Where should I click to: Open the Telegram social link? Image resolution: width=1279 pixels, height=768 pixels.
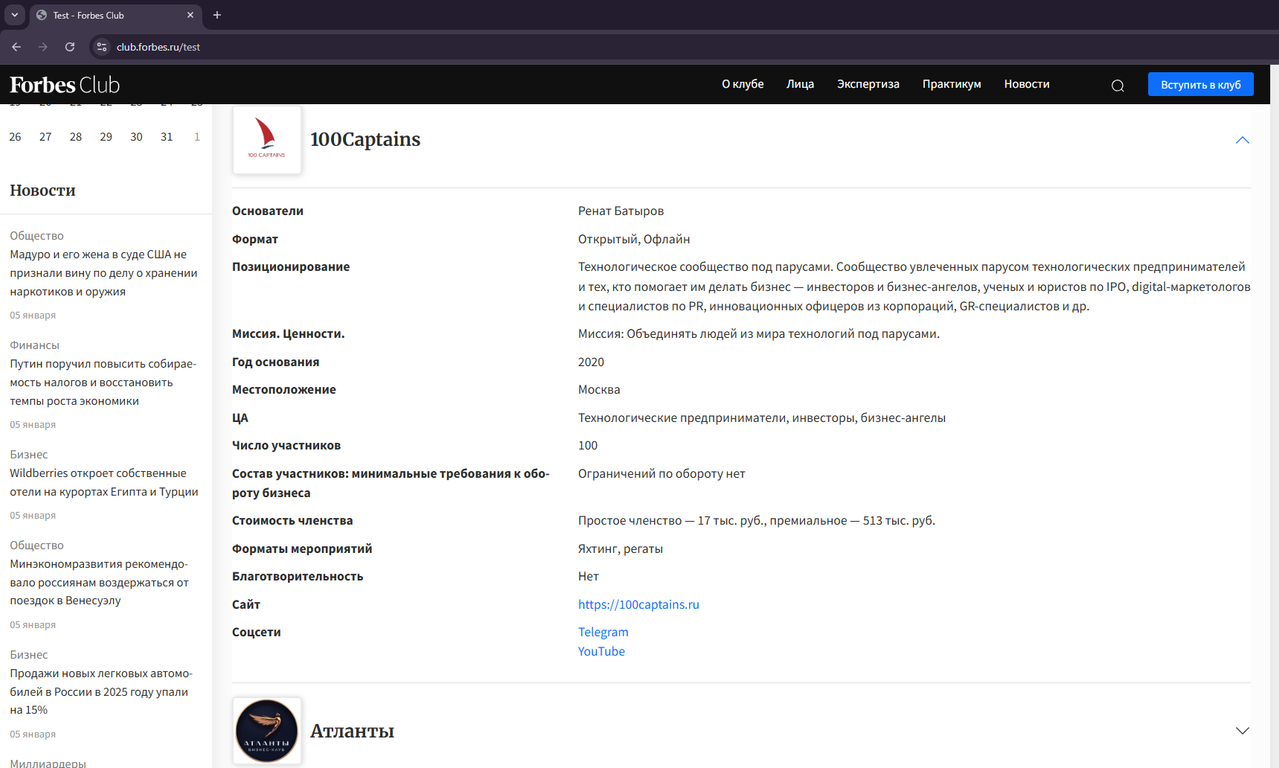[603, 632]
